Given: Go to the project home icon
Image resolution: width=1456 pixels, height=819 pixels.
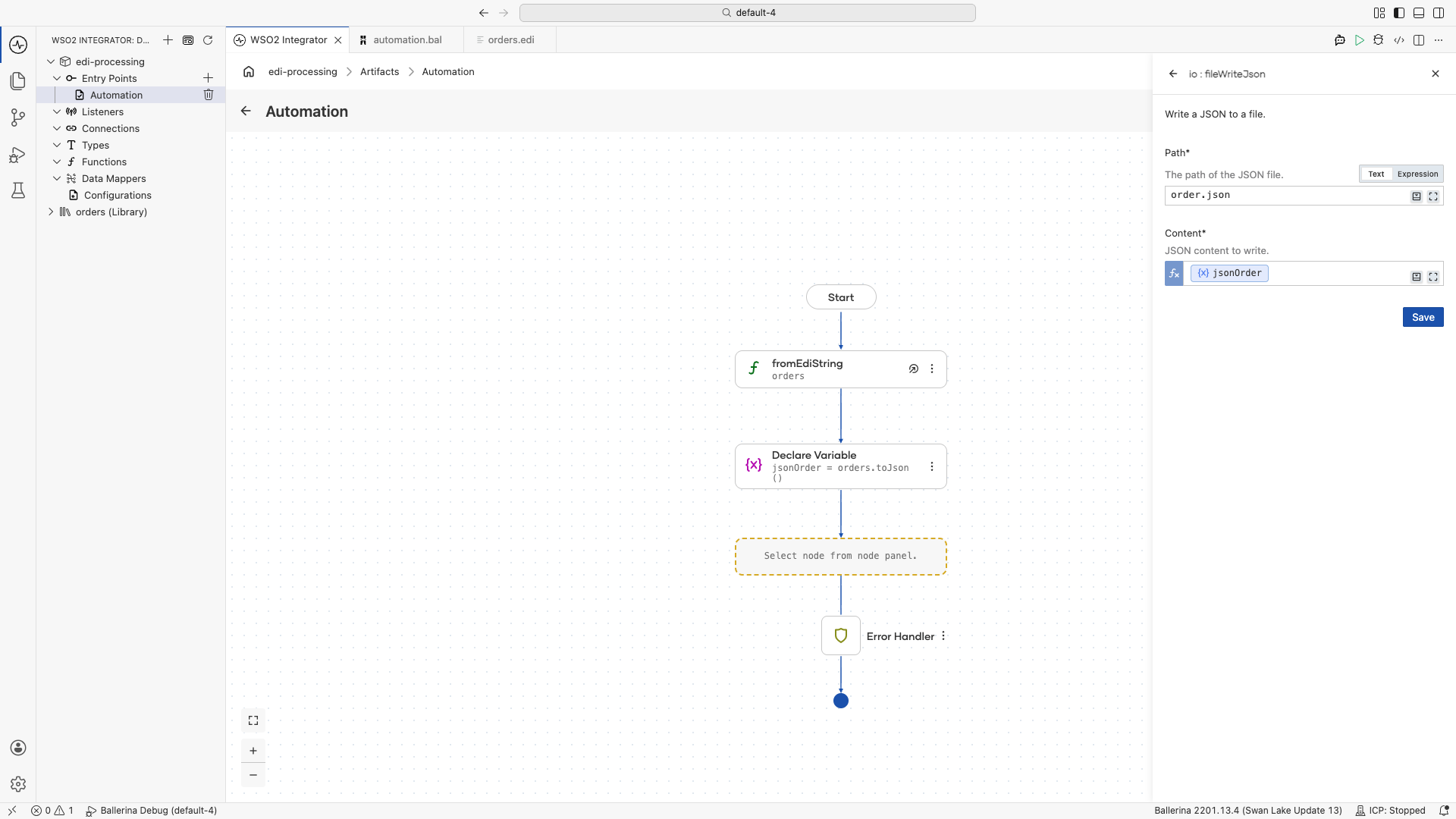Looking at the screenshot, I should pyautogui.click(x=249, y=71).
